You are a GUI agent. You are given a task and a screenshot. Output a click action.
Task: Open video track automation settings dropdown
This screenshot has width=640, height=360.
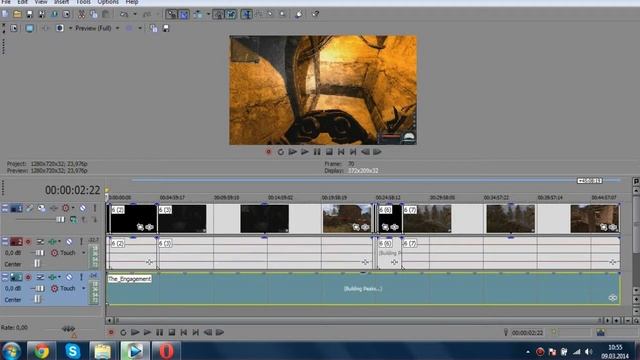pyautogui.click(x=73, y=208)
